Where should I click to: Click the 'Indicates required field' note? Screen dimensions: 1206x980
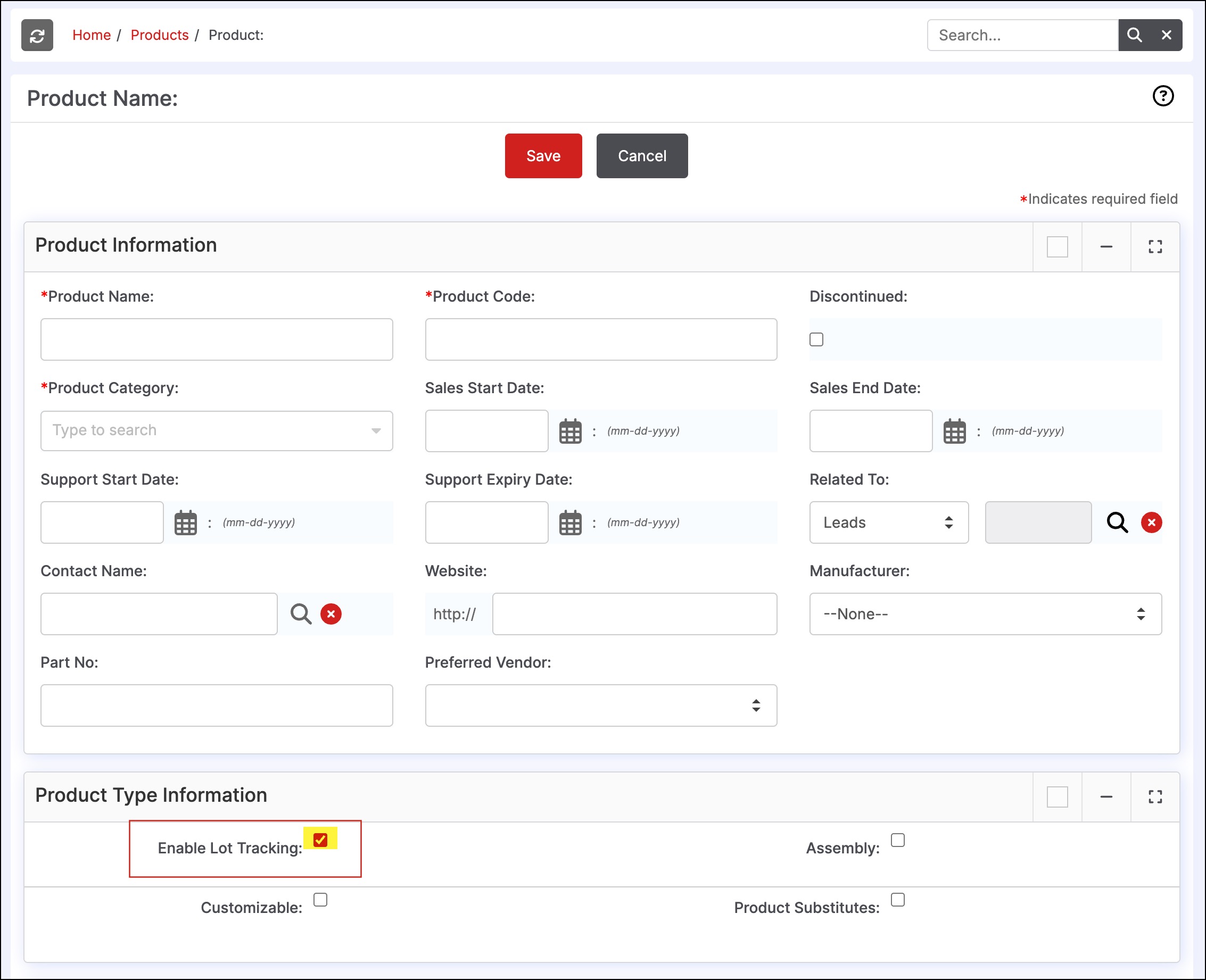[x=1102, y=198]
